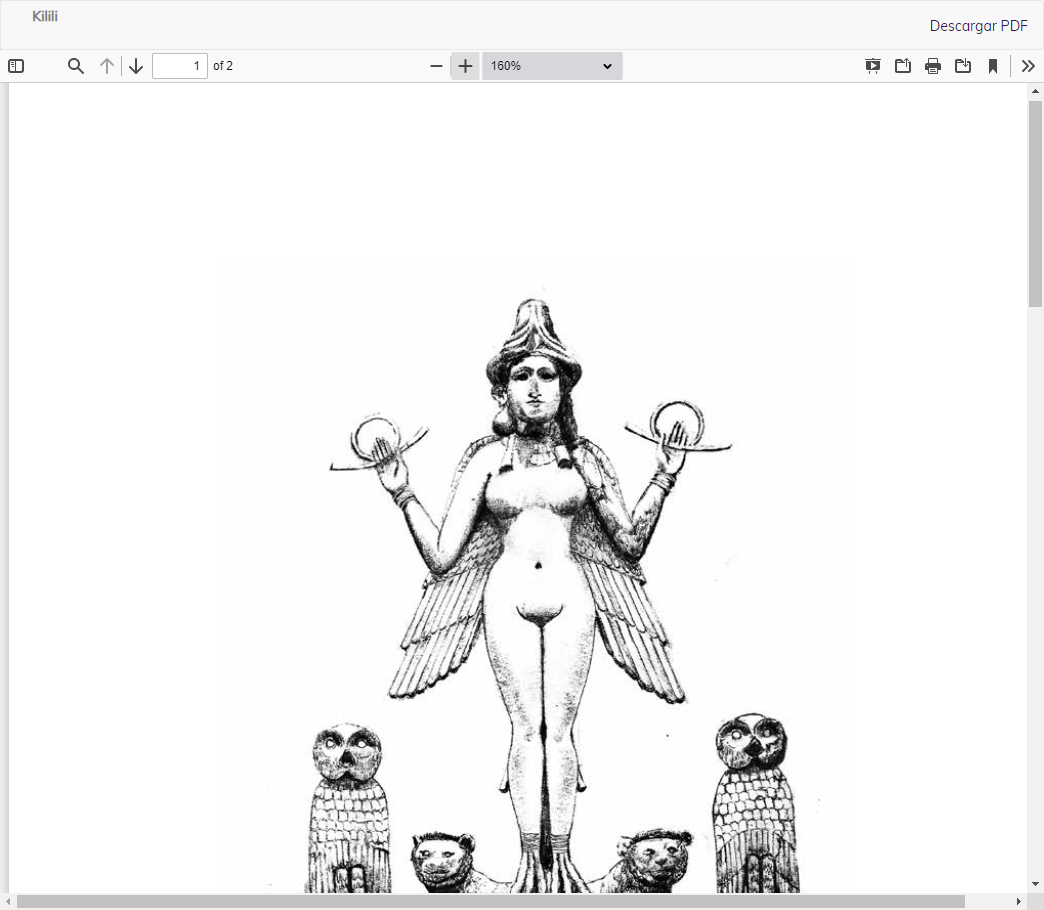The height and width of the screenshot is (910, 1044).
Task: Click the page number input field
Action: 180,66
